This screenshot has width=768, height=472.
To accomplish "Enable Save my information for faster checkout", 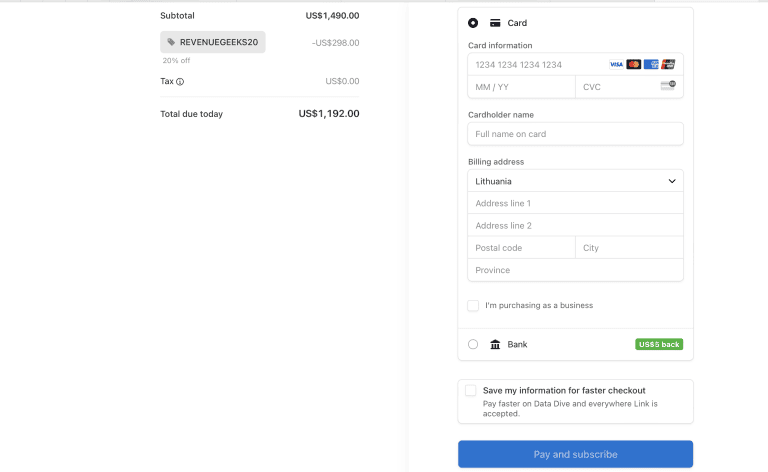I will tap(470, 390).
